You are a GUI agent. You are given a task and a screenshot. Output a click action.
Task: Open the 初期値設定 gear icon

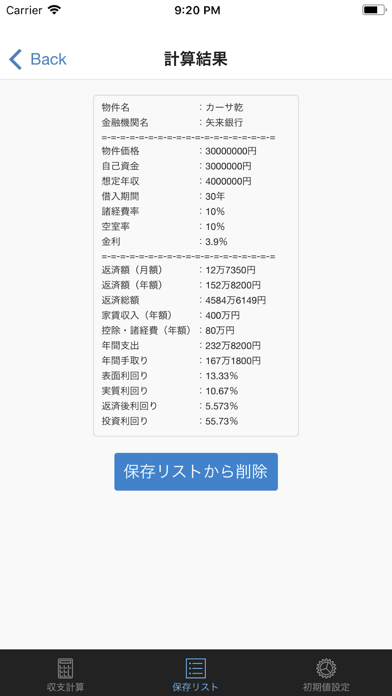[326, 668]
